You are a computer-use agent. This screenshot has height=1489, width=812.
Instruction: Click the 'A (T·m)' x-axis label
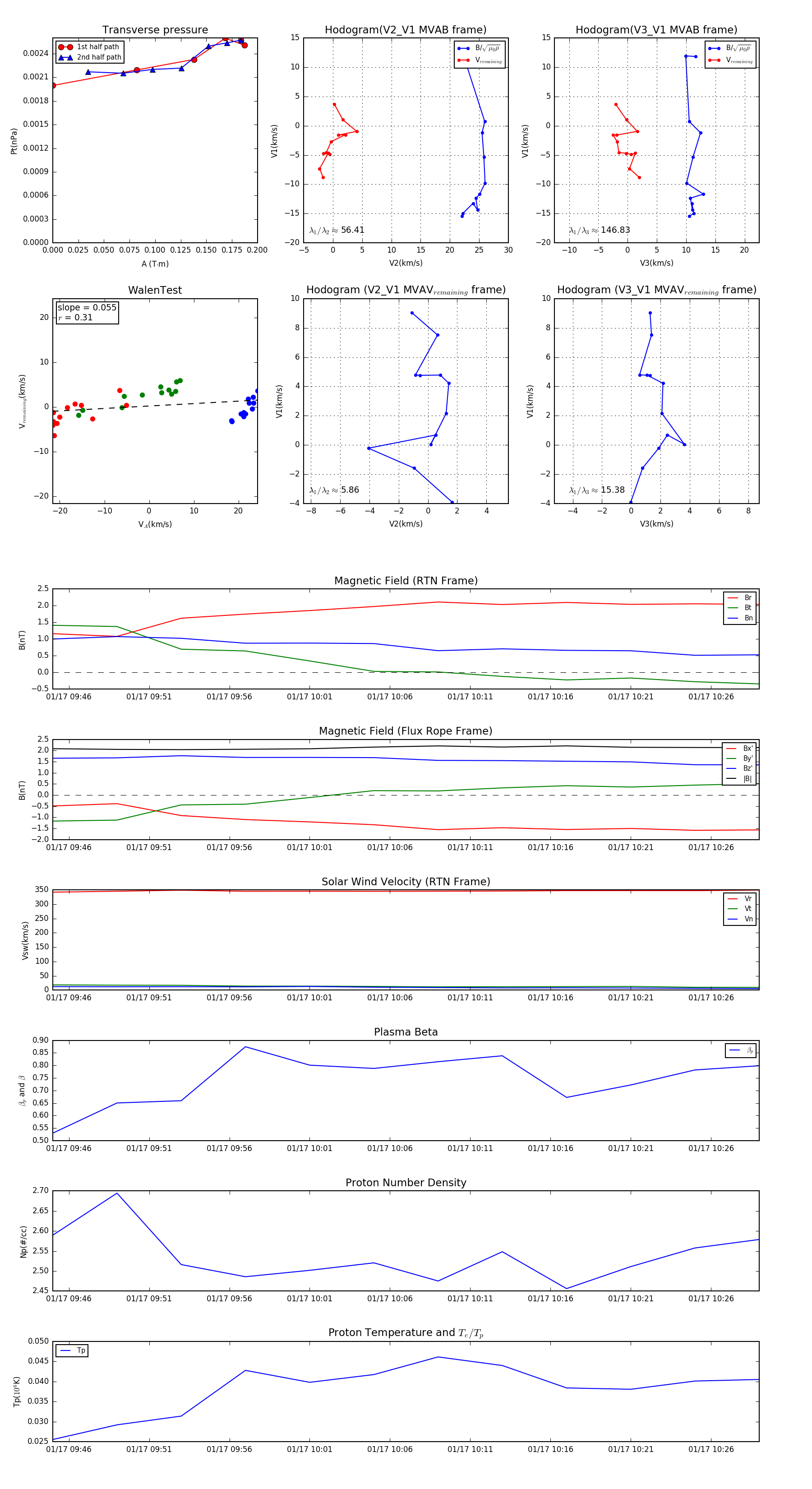click(x=155, y=264)
